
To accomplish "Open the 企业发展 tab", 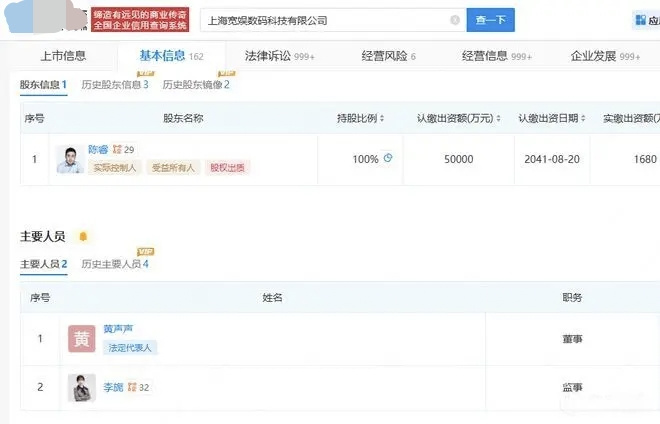I will point(605,56).
